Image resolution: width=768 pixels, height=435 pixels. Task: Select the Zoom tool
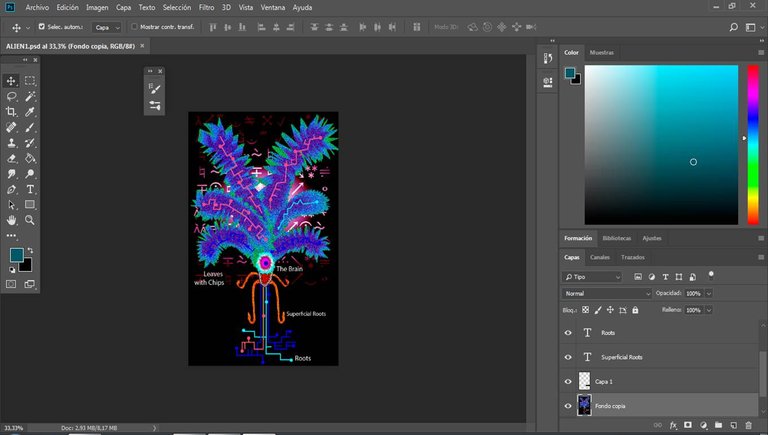tap(30, 220)
